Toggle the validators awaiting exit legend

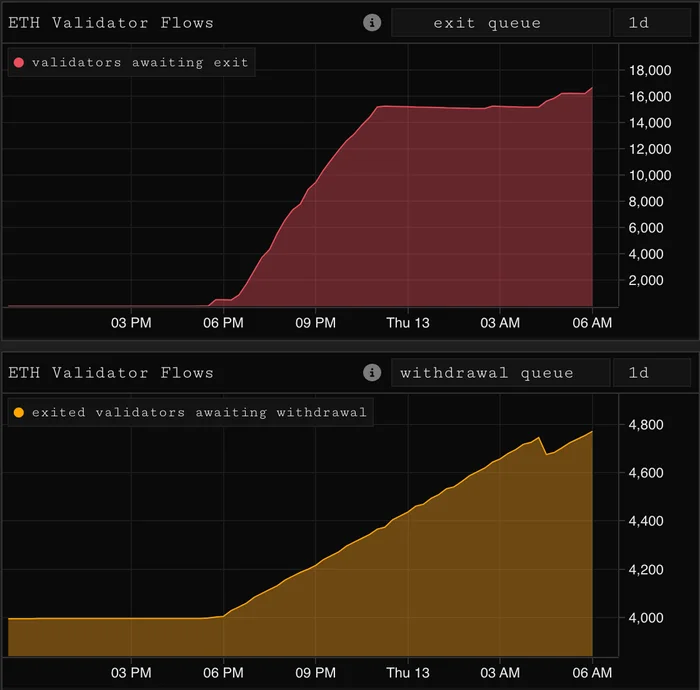pyautogui.click(x=131, y=62)
